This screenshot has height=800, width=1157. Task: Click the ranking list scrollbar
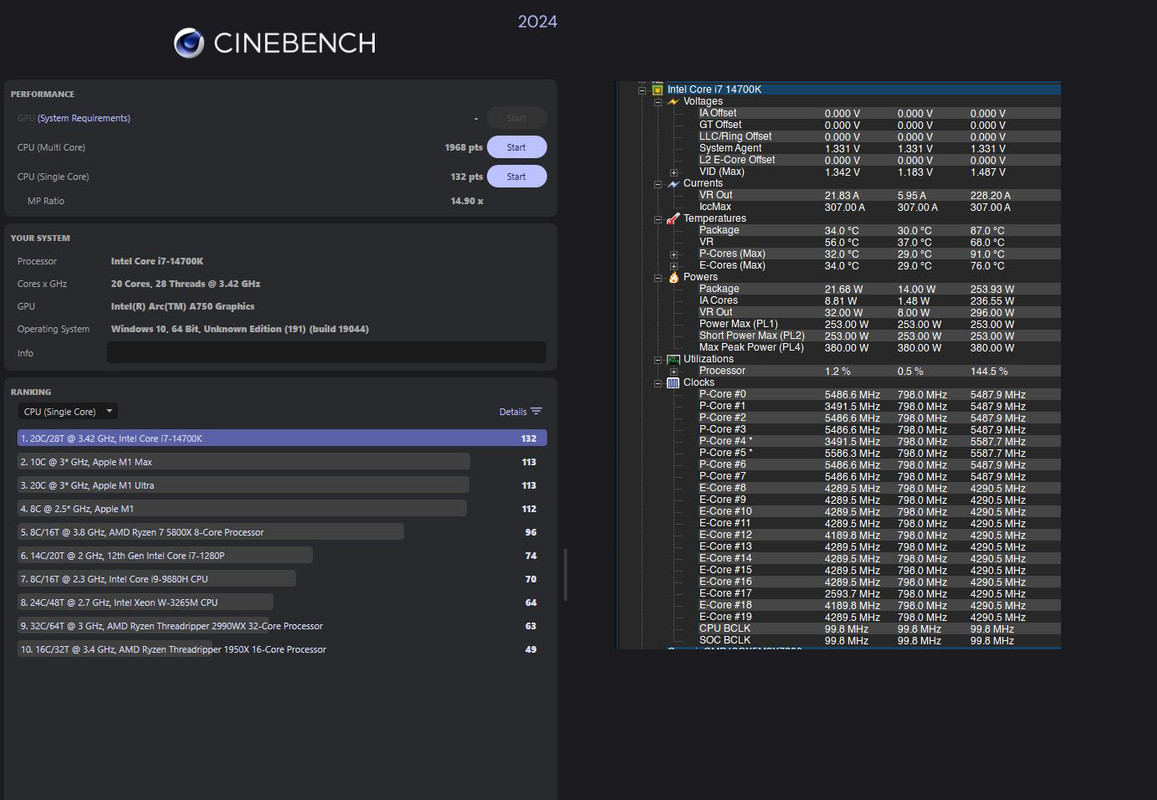coord(565,574)
